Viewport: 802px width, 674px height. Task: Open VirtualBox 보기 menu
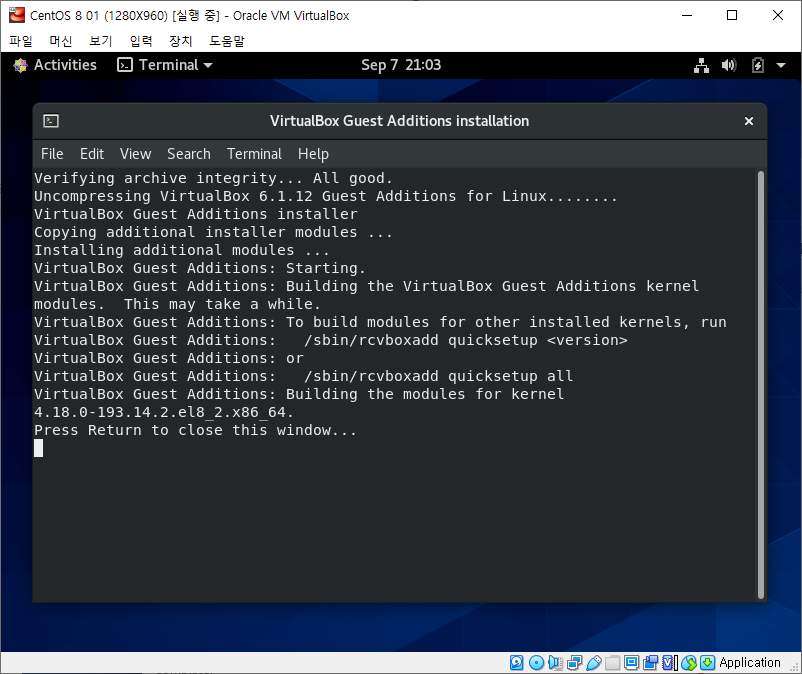pyautogui.click(x=101, y=41)
